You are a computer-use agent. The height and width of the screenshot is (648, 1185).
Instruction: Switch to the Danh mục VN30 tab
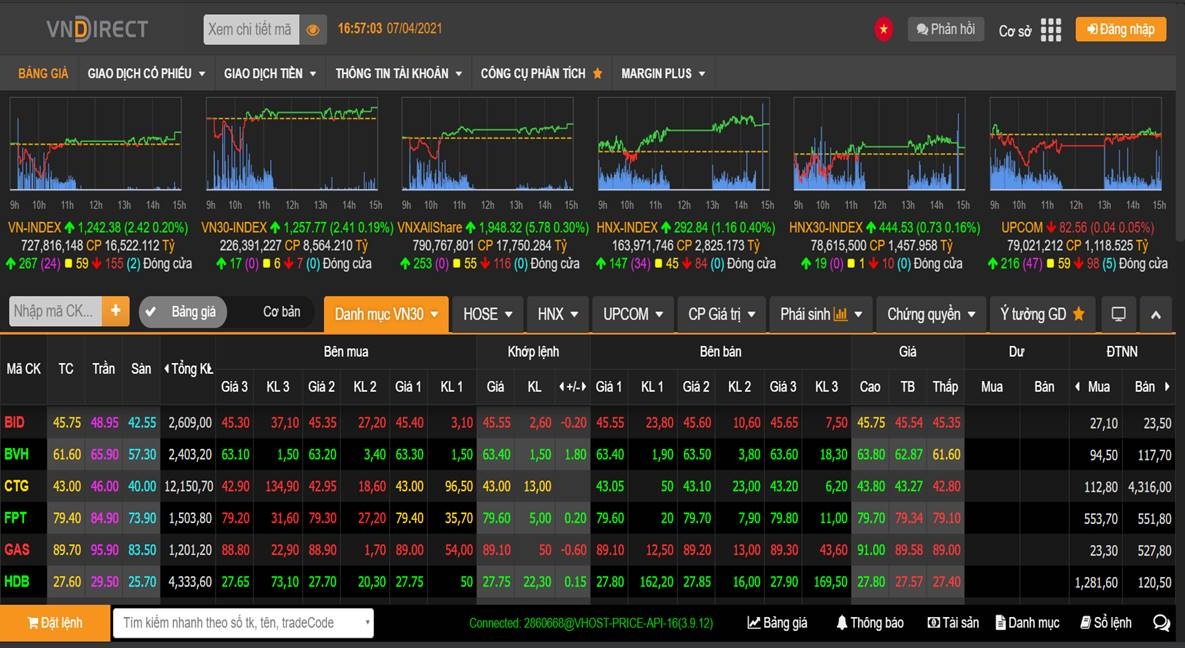pos(386,313)
